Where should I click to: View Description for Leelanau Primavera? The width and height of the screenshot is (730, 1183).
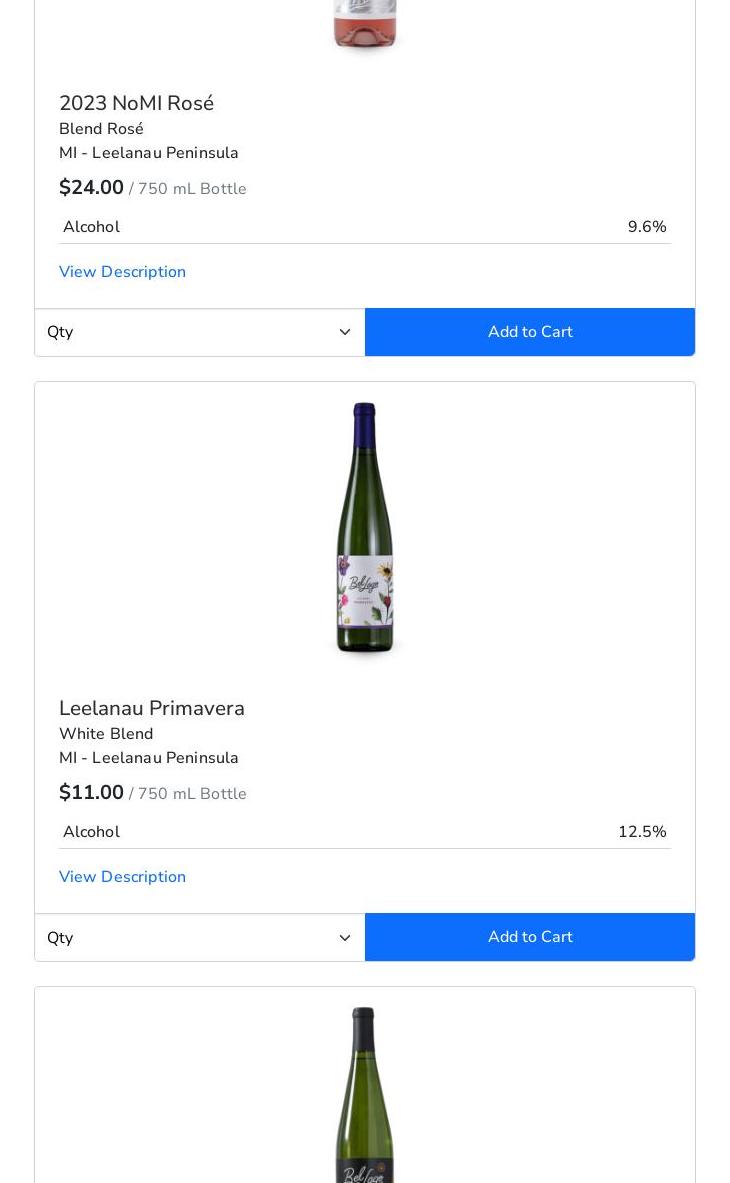tap(122, 877)
